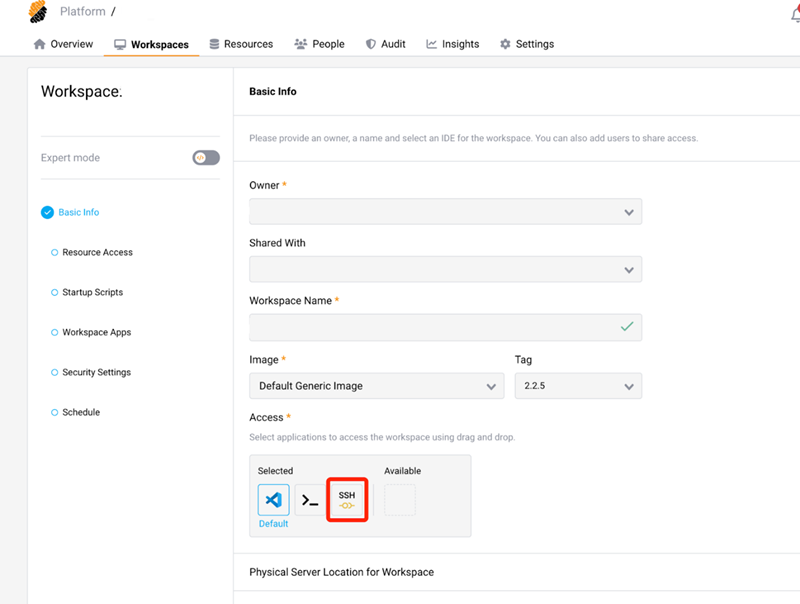Click the Settings gear icon

(x=505, y=44)
